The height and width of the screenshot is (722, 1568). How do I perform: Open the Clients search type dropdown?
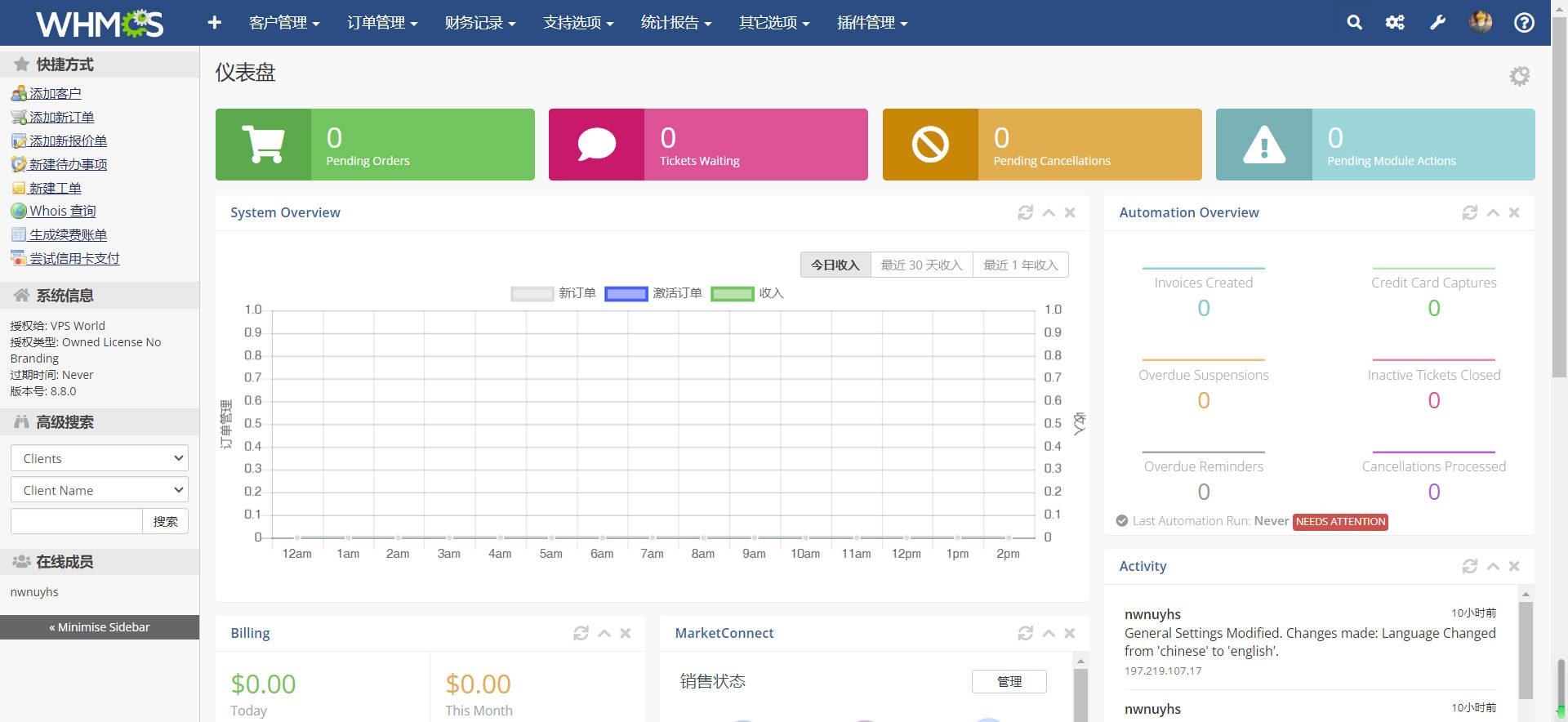pyautogui.click(x=100, y=458)
